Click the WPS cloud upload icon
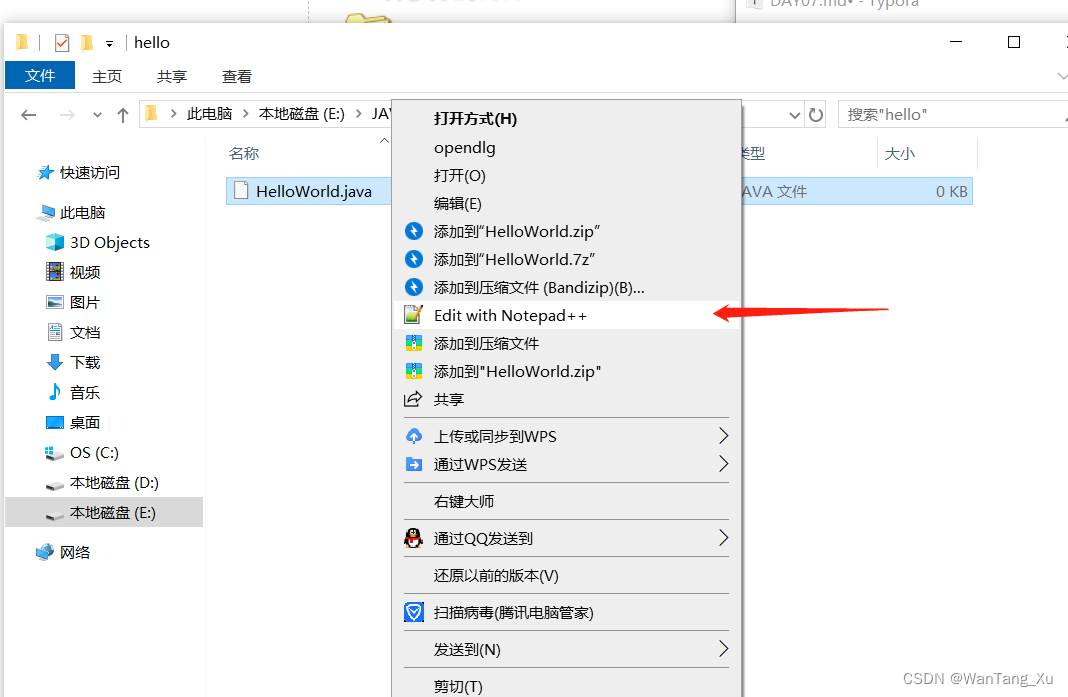Image resolution: width=1068 pixels, height=697 pixels. point(413,436)
